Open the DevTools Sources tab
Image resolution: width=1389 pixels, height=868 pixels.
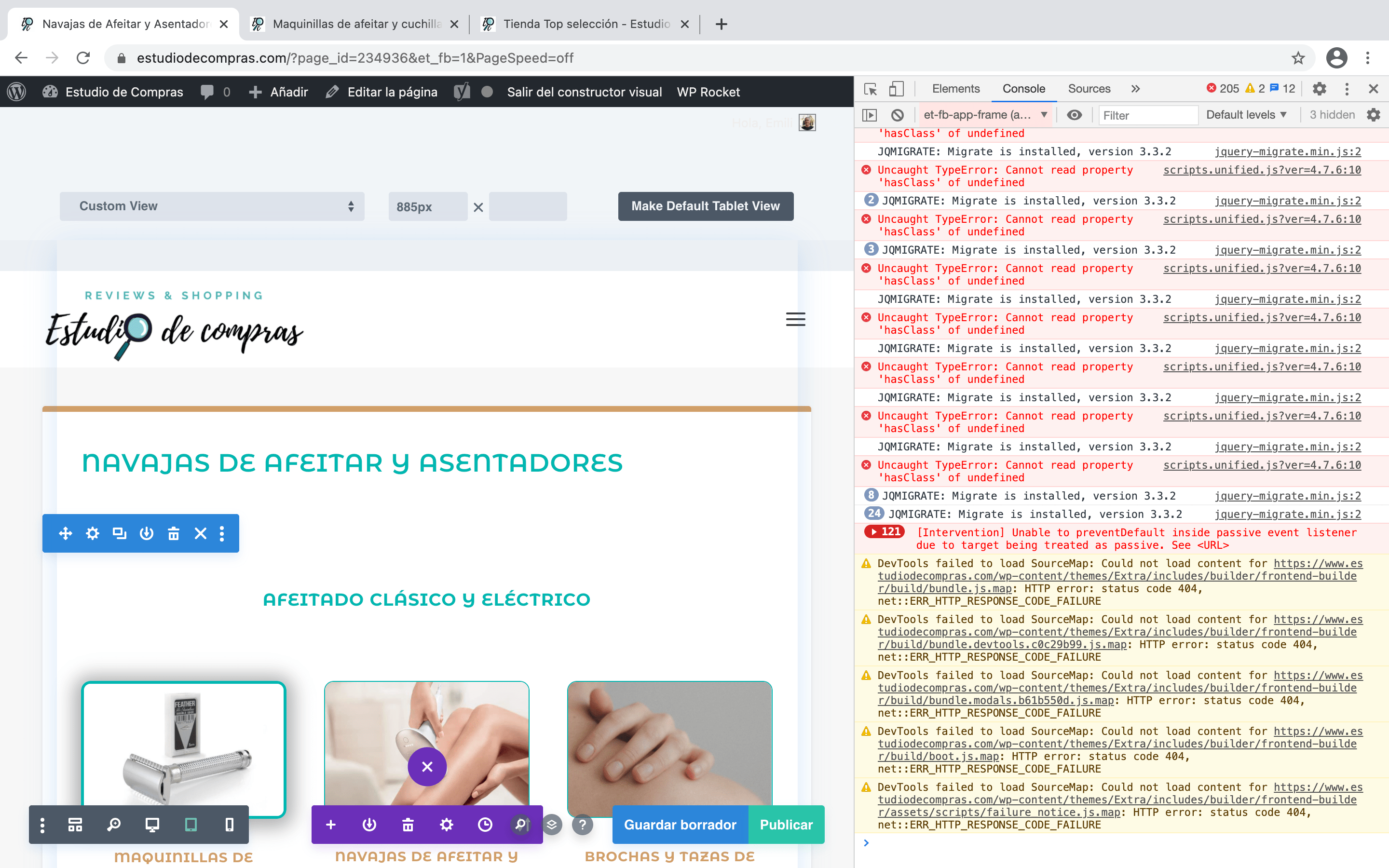click(1089, 89)
